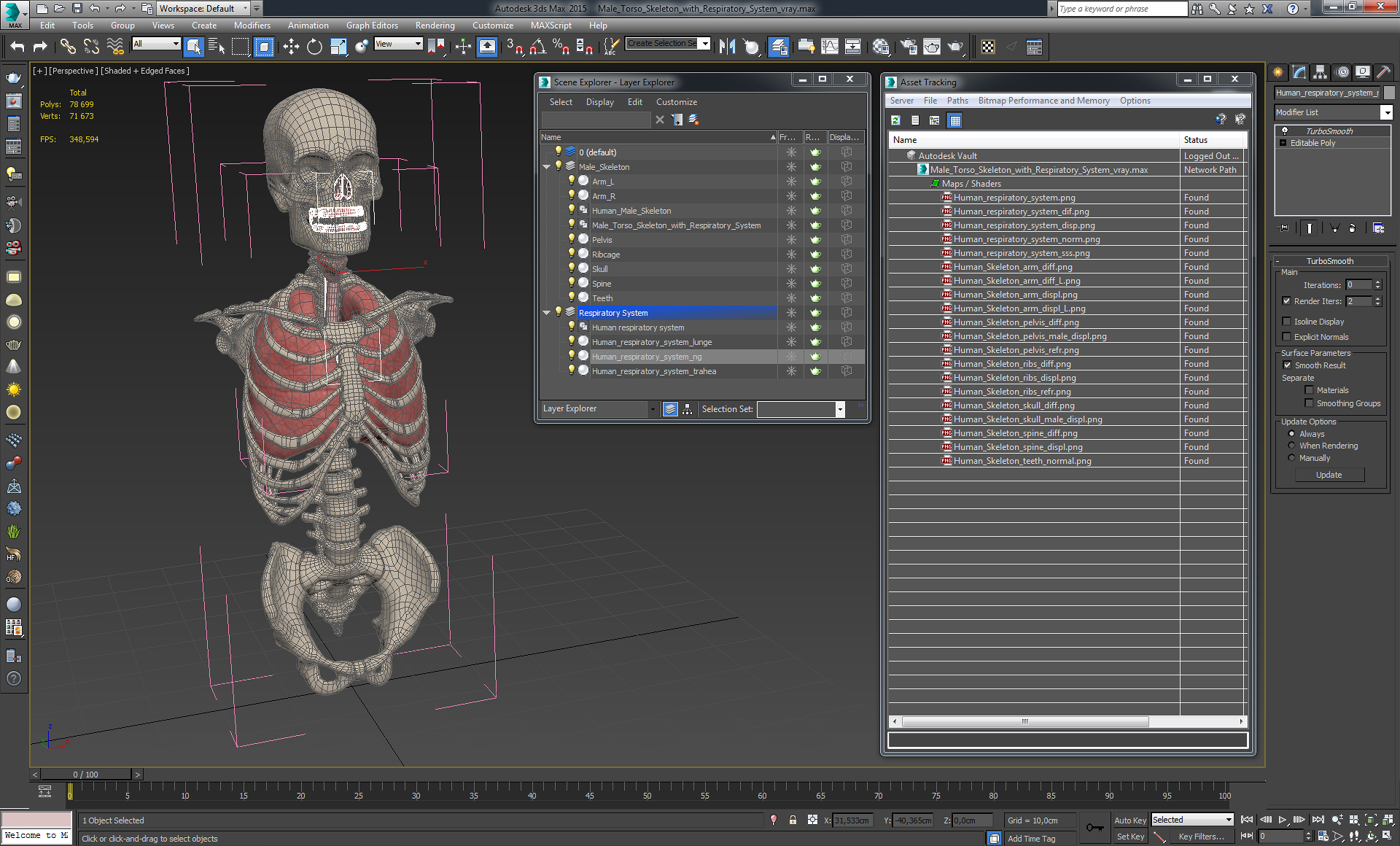Click the Set Keys key icon
The image size is (1400, 846).
pyautogui.click(x=1094, y=828)
